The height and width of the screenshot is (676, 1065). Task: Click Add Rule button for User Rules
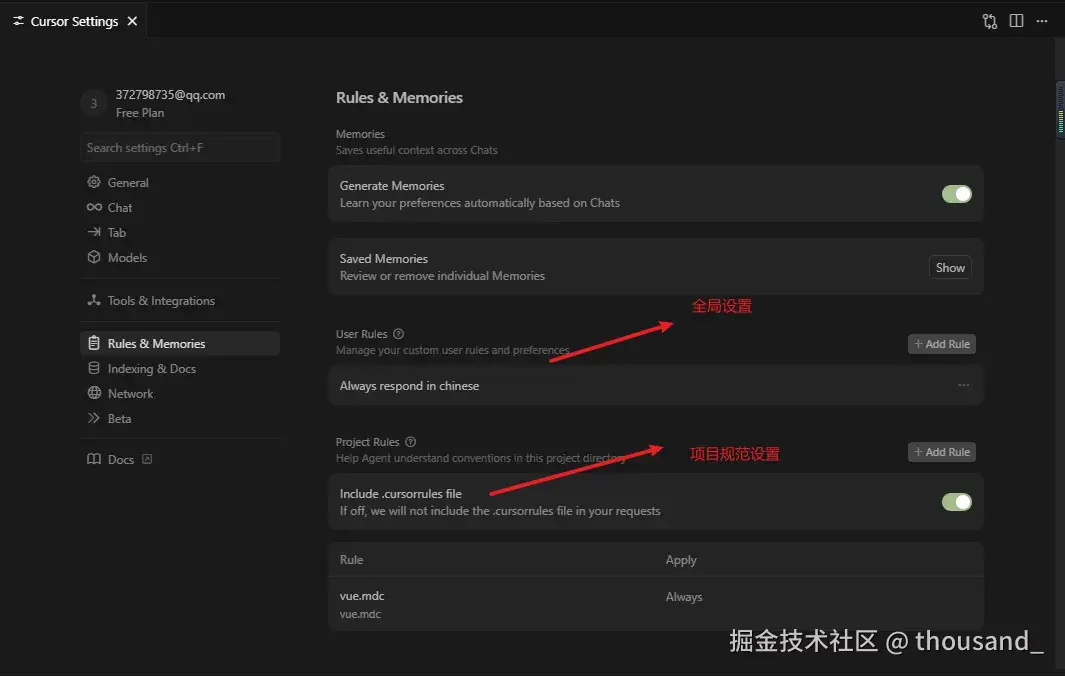tap(941, 344)
